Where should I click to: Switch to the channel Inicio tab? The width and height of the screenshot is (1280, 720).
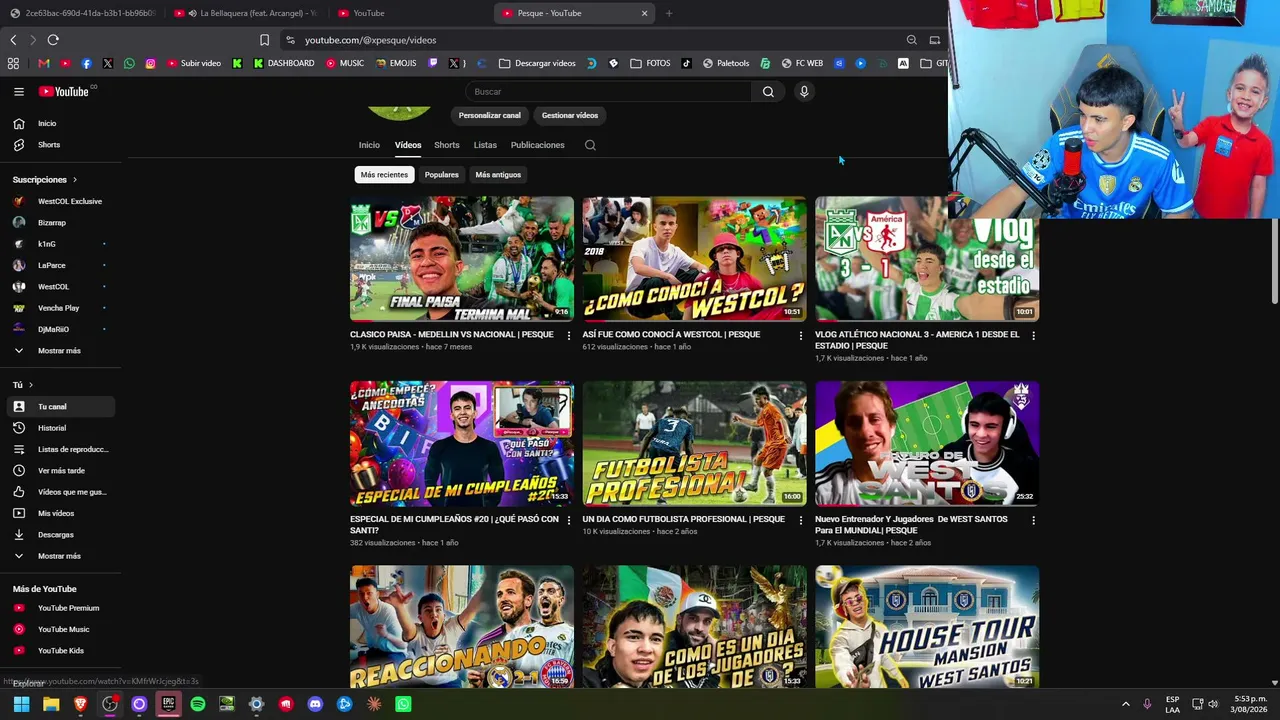369,145
